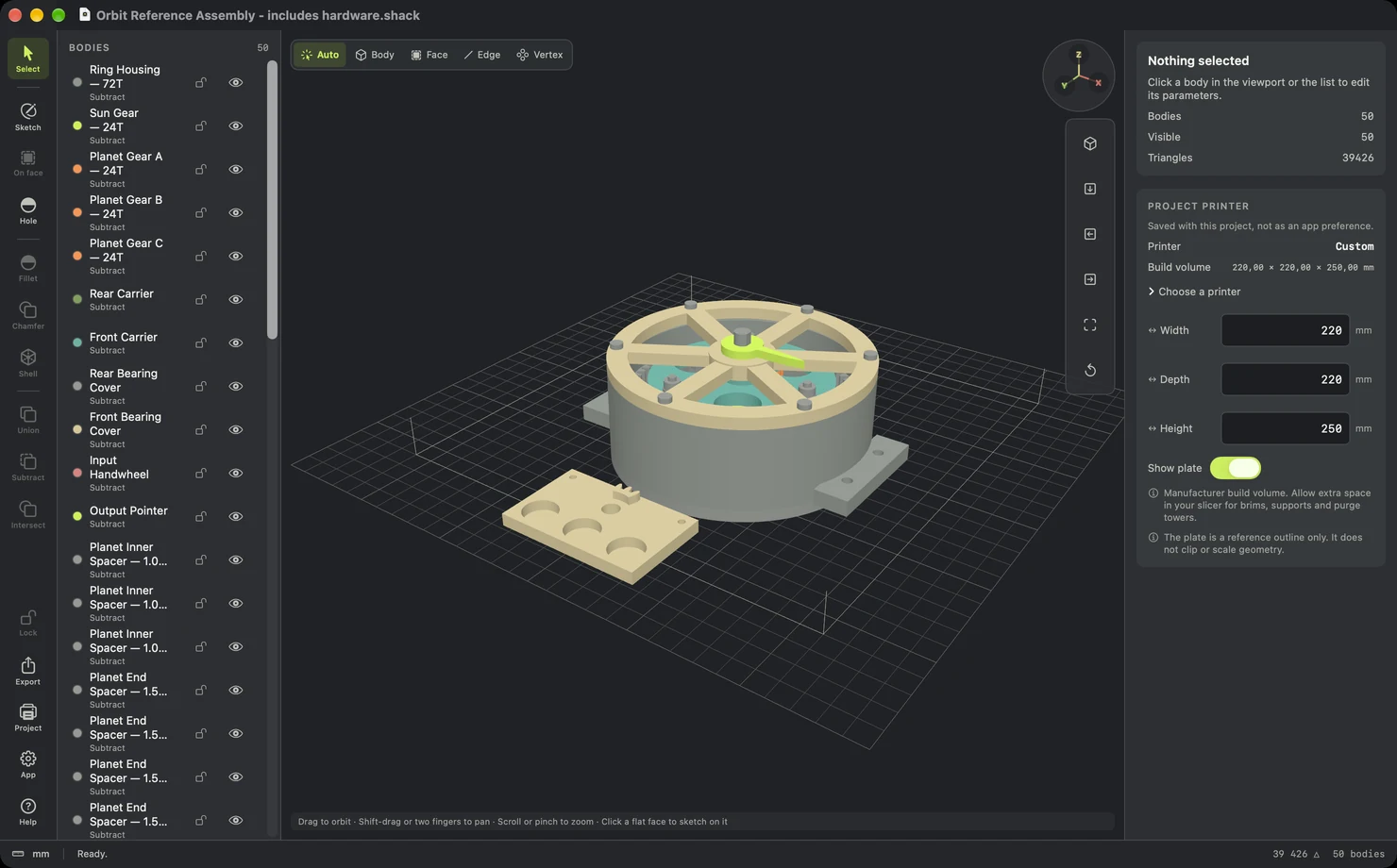The width and height of the screenshot is (1397, 868).
Task: Open the Help panel
Action: pyautogui.click(x=28, y=811)
